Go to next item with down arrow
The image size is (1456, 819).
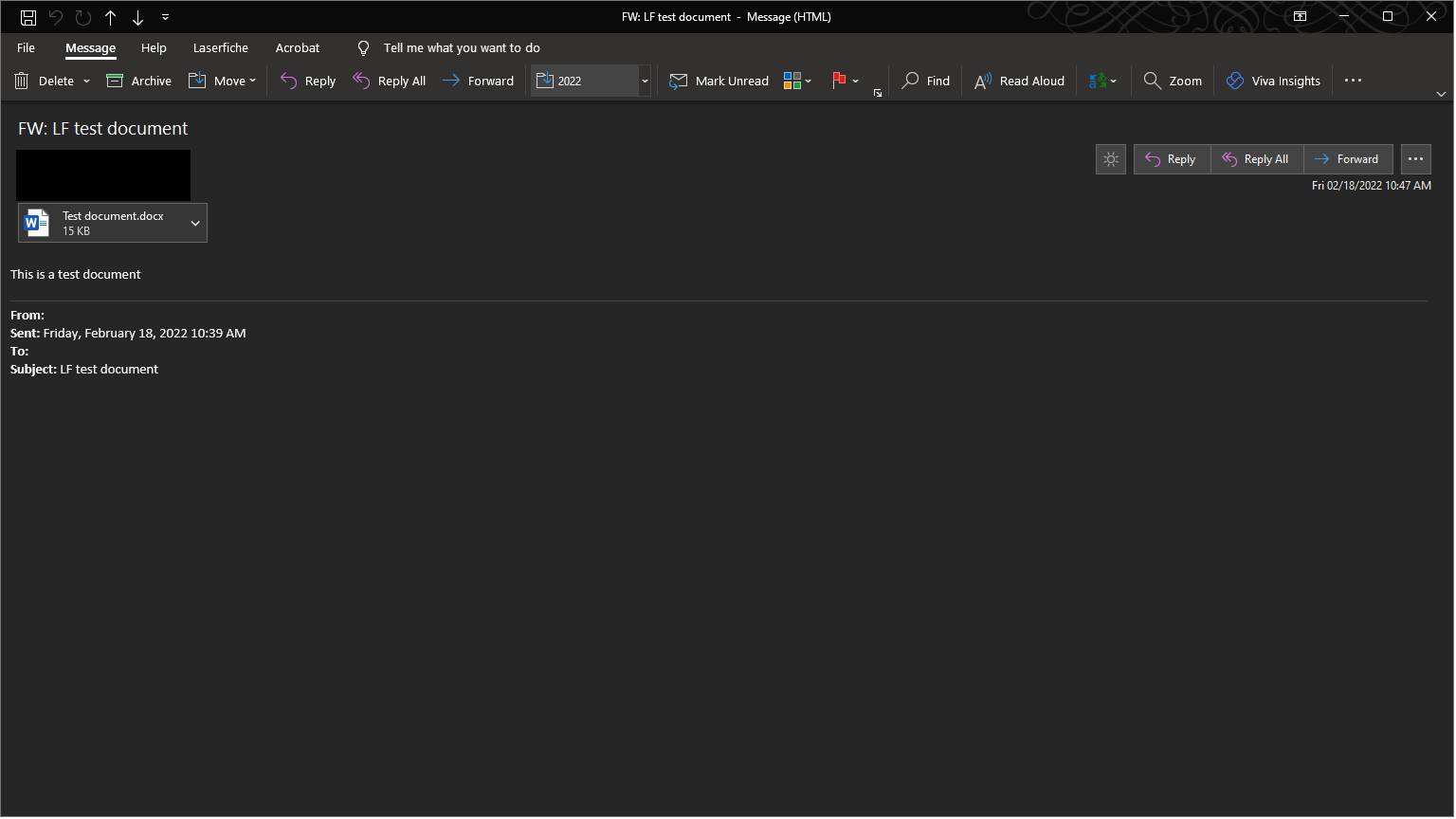pos(138,17)
